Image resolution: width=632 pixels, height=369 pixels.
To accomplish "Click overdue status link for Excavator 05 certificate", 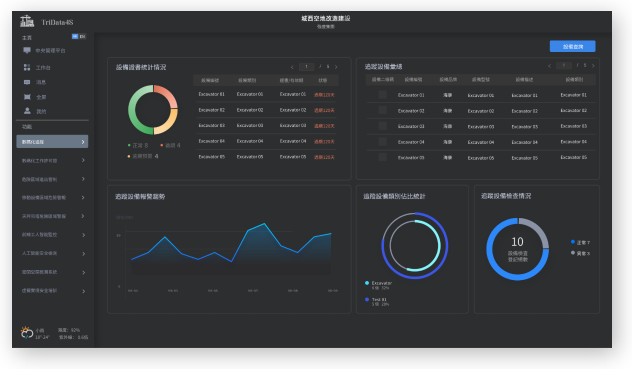I will pos(324,157).
